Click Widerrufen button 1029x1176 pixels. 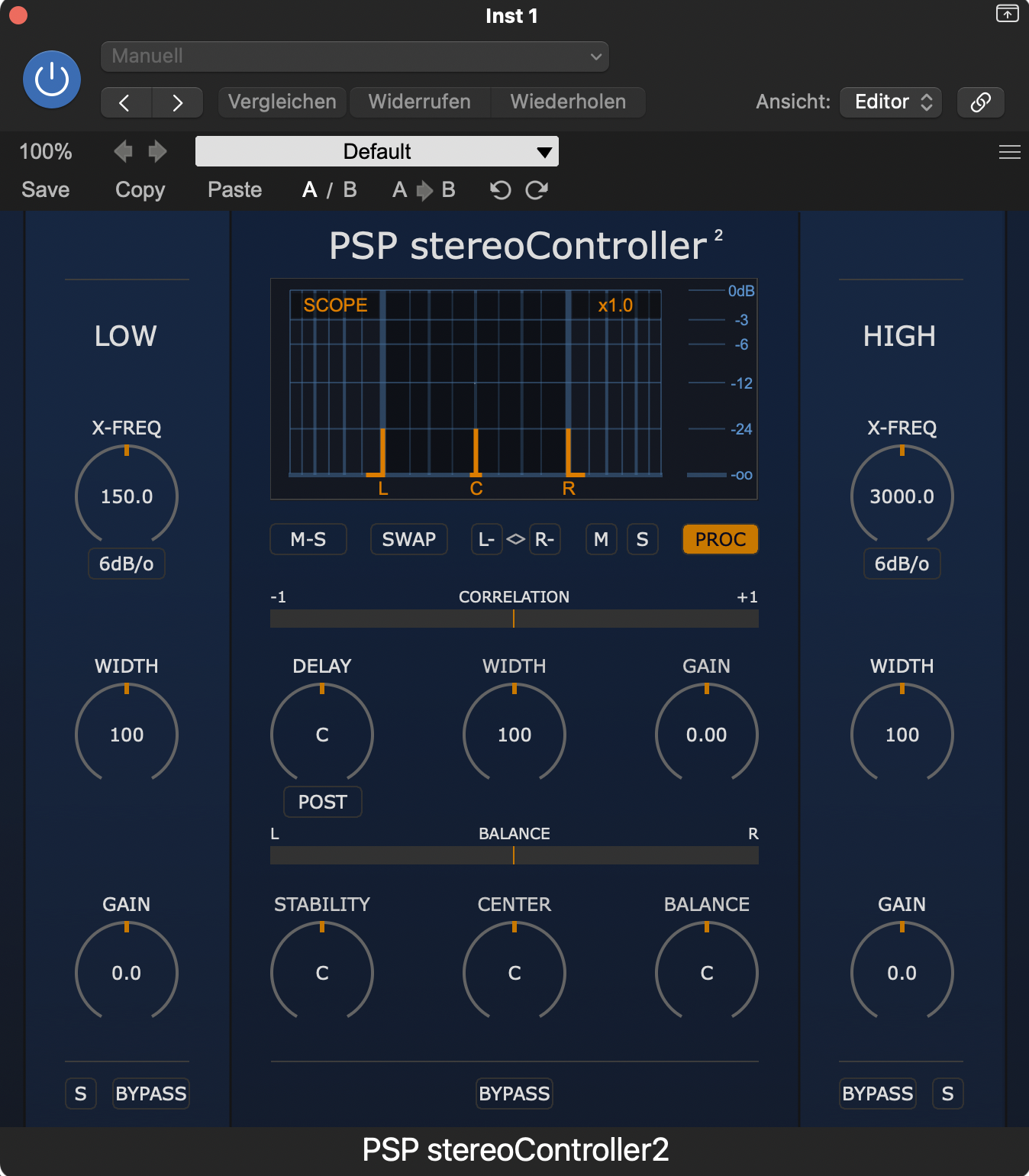[420, 102]
